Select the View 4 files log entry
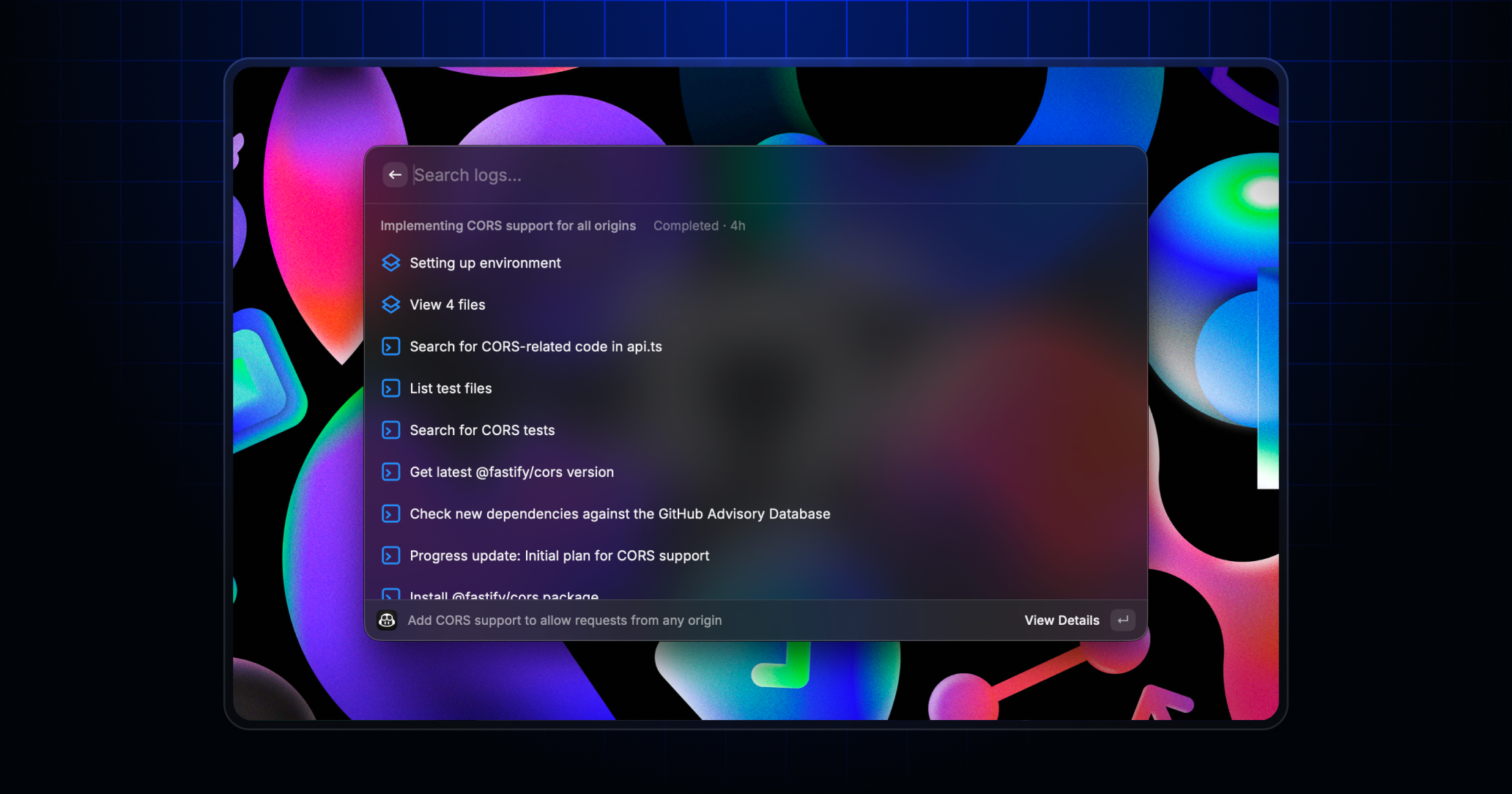Screen dimensions: 1512x794 447,305
